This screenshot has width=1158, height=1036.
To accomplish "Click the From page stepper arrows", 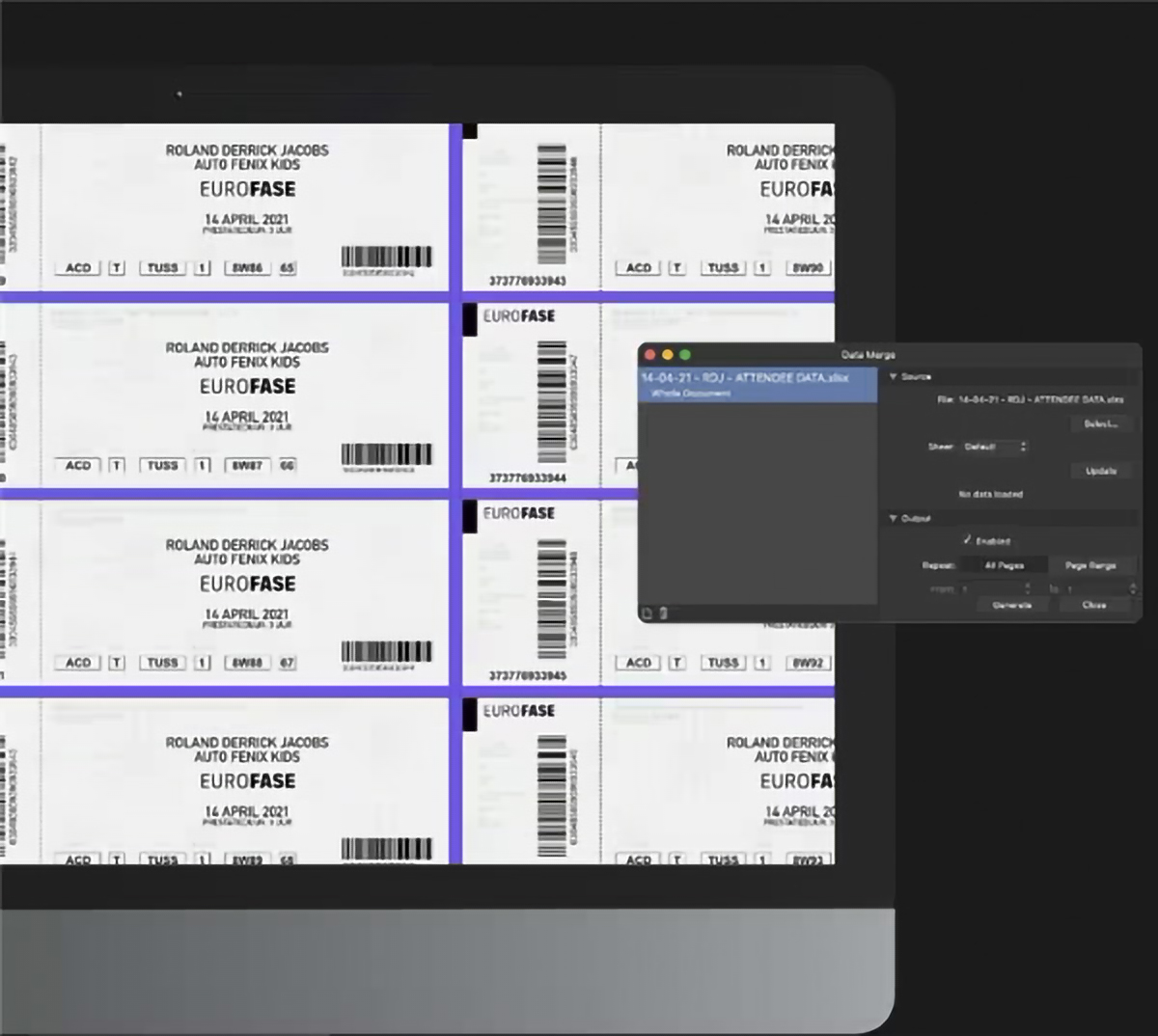I will coord(1027,588).
